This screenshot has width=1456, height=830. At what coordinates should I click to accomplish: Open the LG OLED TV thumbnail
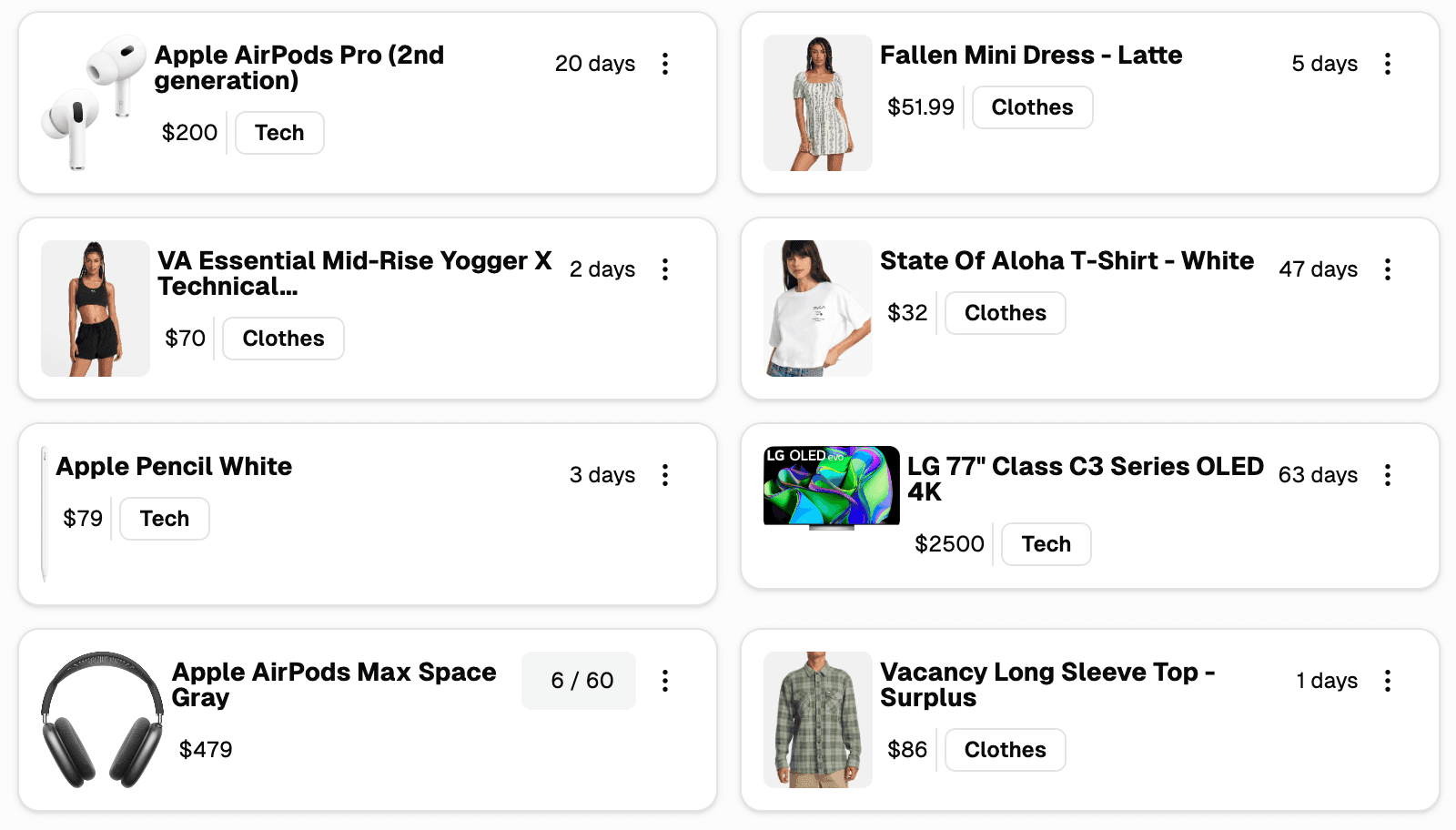click(x=831, y=487)
